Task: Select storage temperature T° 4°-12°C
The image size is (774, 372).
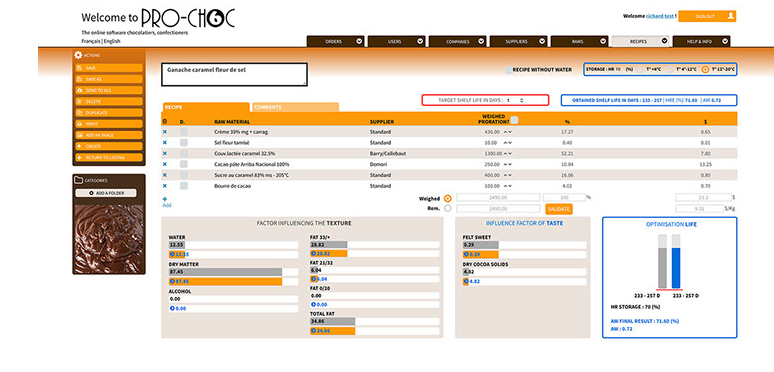Action: point(670,70)
